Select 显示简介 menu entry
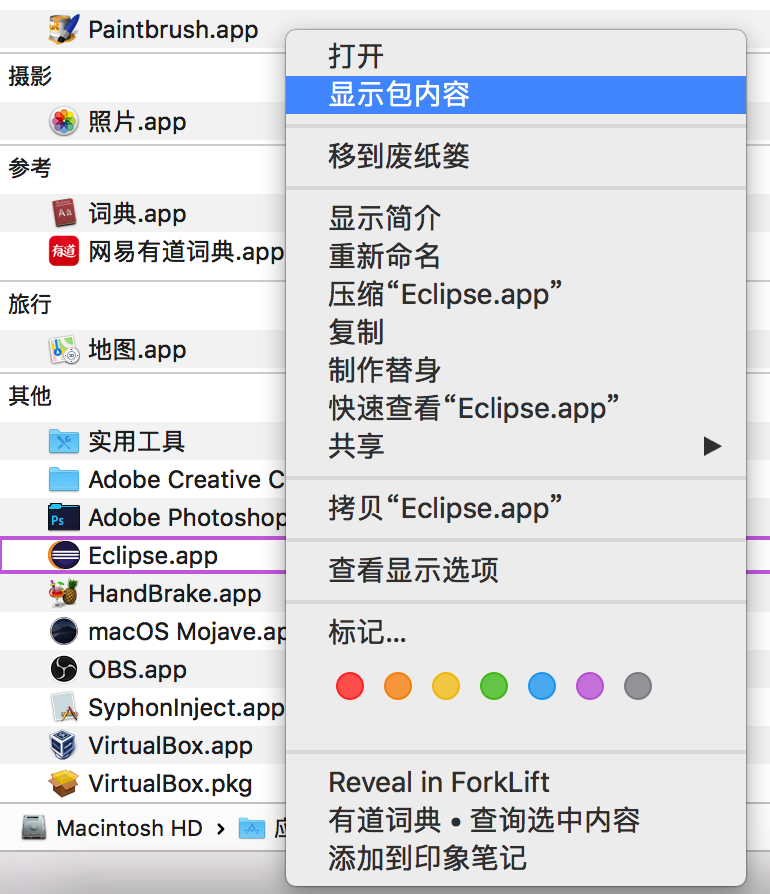This screenshot has height=894, width=770. pyautogui.click(x=516, y=218)
